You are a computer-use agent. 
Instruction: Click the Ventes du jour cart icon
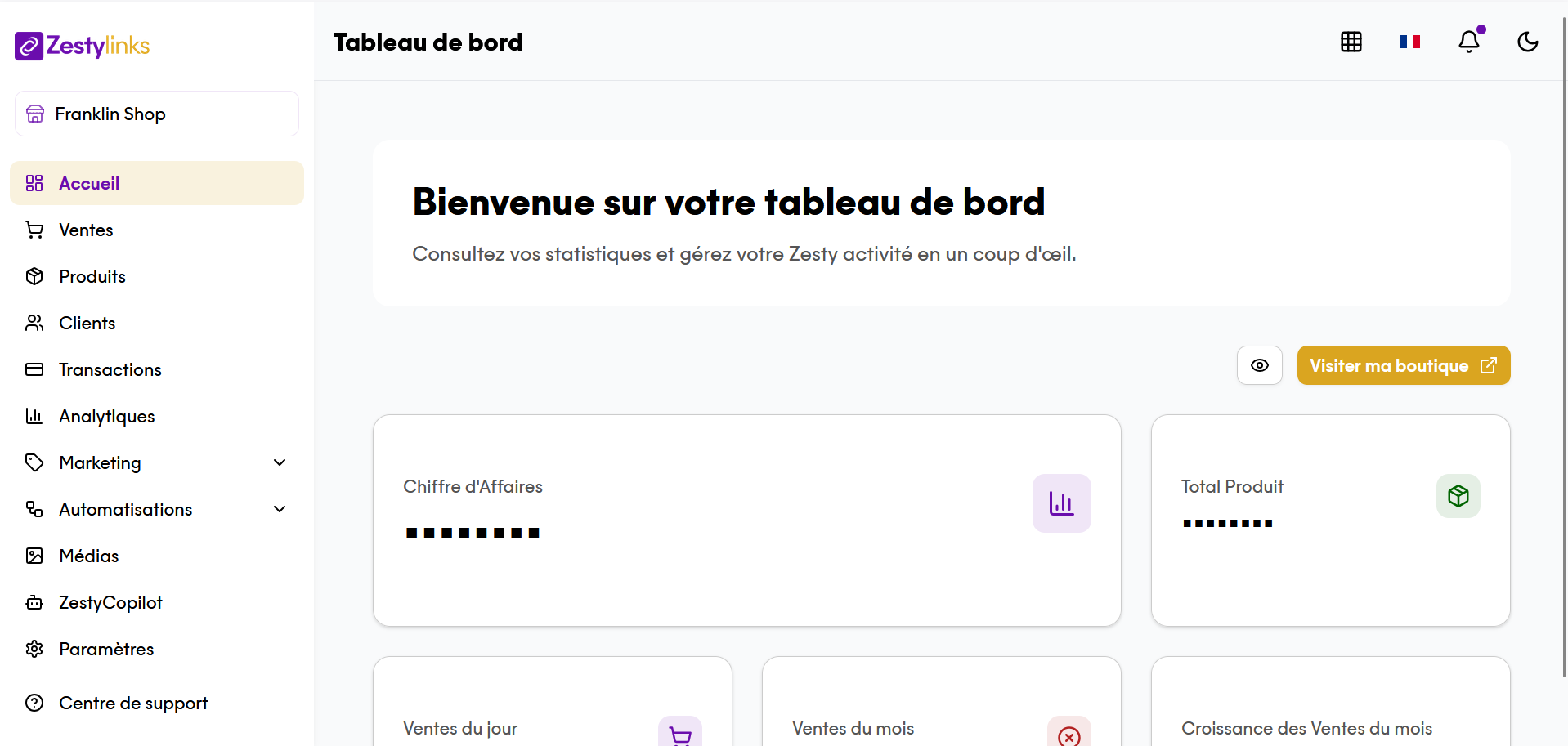[680, 734]
